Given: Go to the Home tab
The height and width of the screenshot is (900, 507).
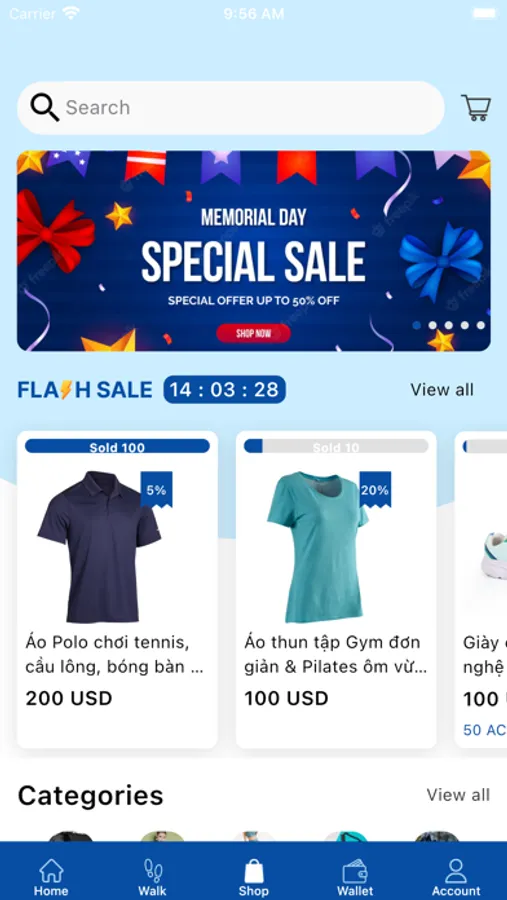Looking at the screenshot, I should coord(51,878).
